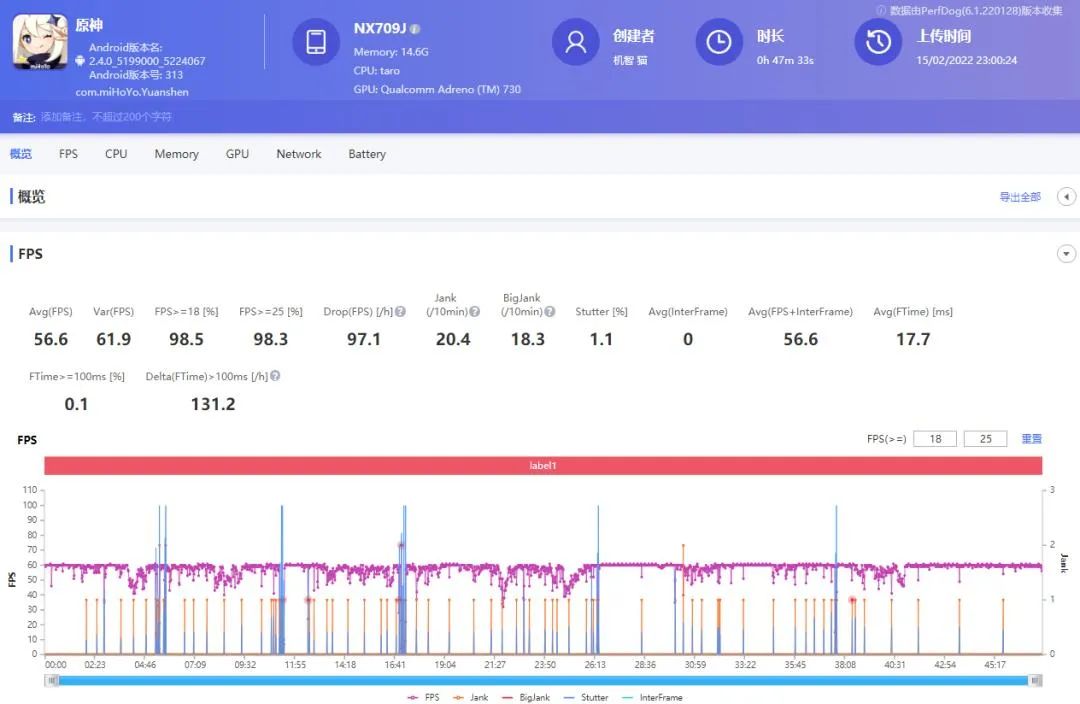Collapse the FPS section with arrow
Viewport: 1080px width, 704px height.
(x=1066, y=254)
